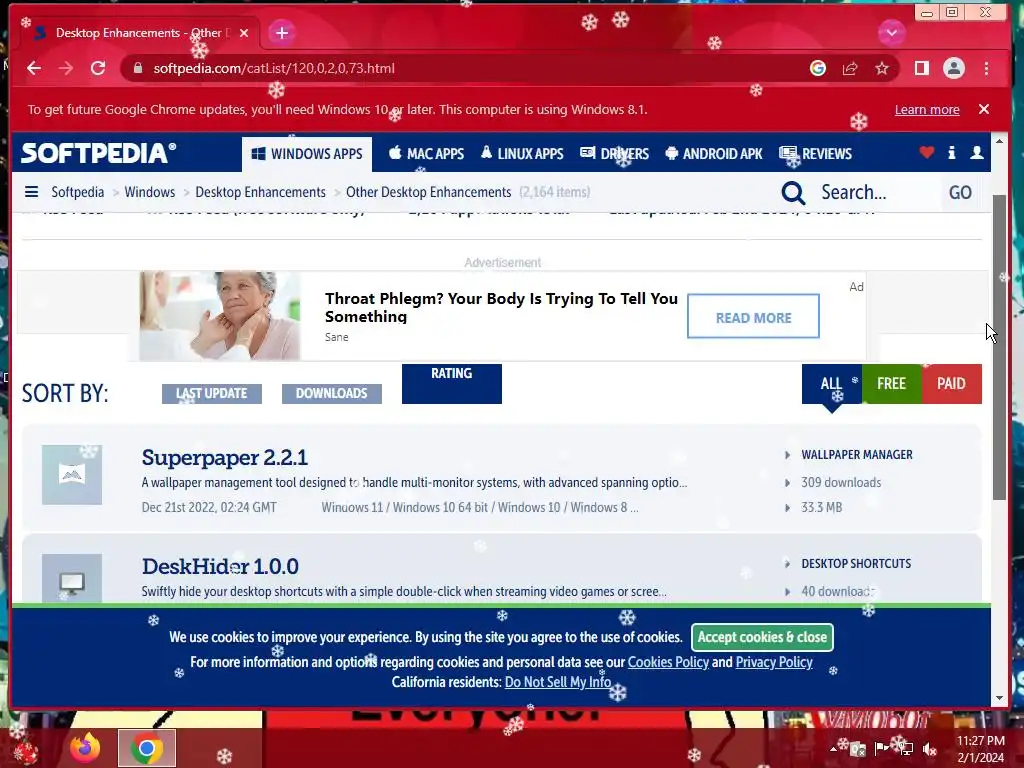Click the Action Center flag tray icon

pyautogui.click(x=880, y=748)
